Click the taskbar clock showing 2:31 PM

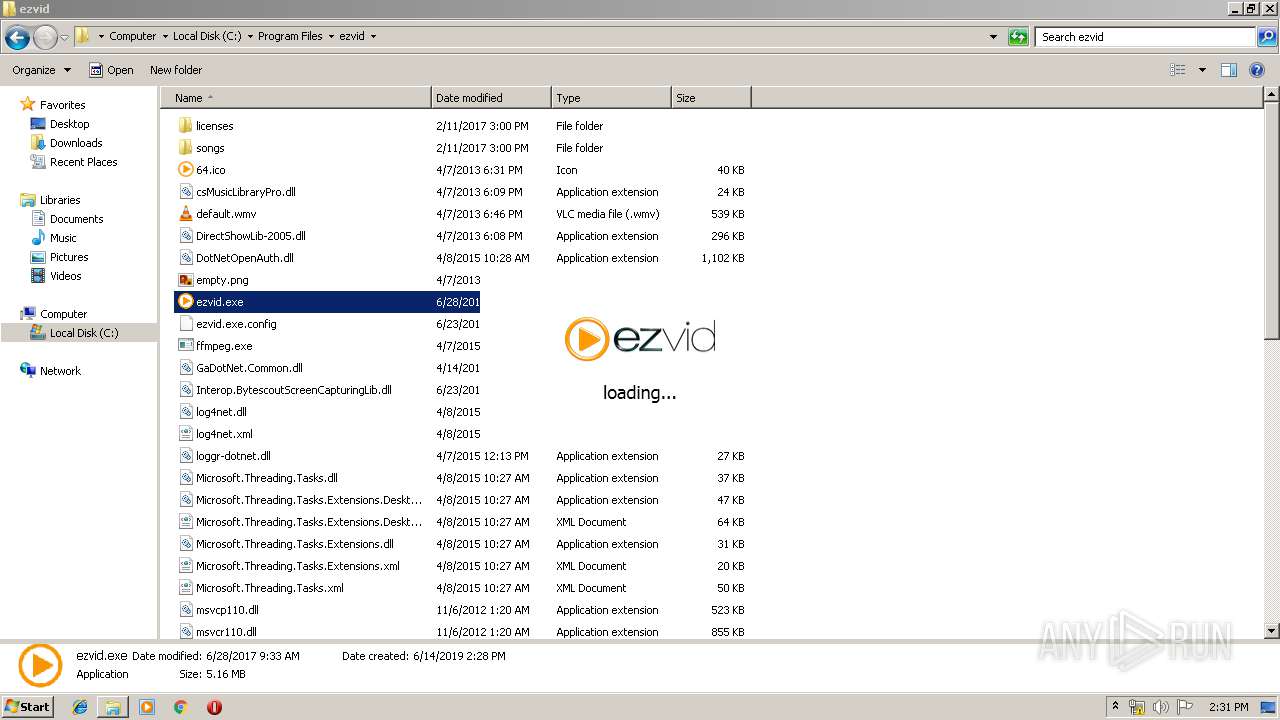(1228, 707)
